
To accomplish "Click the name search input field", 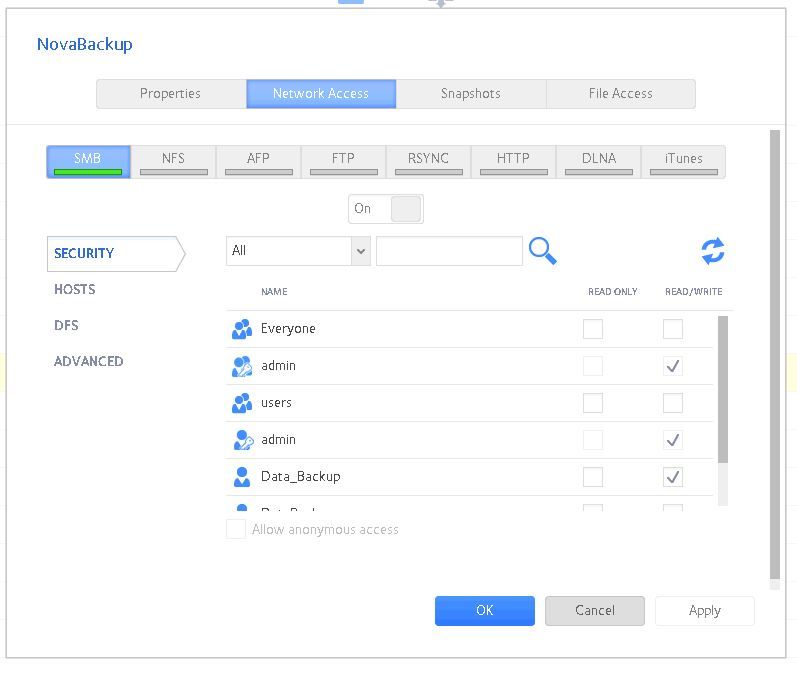I will [x=449, y=251].
